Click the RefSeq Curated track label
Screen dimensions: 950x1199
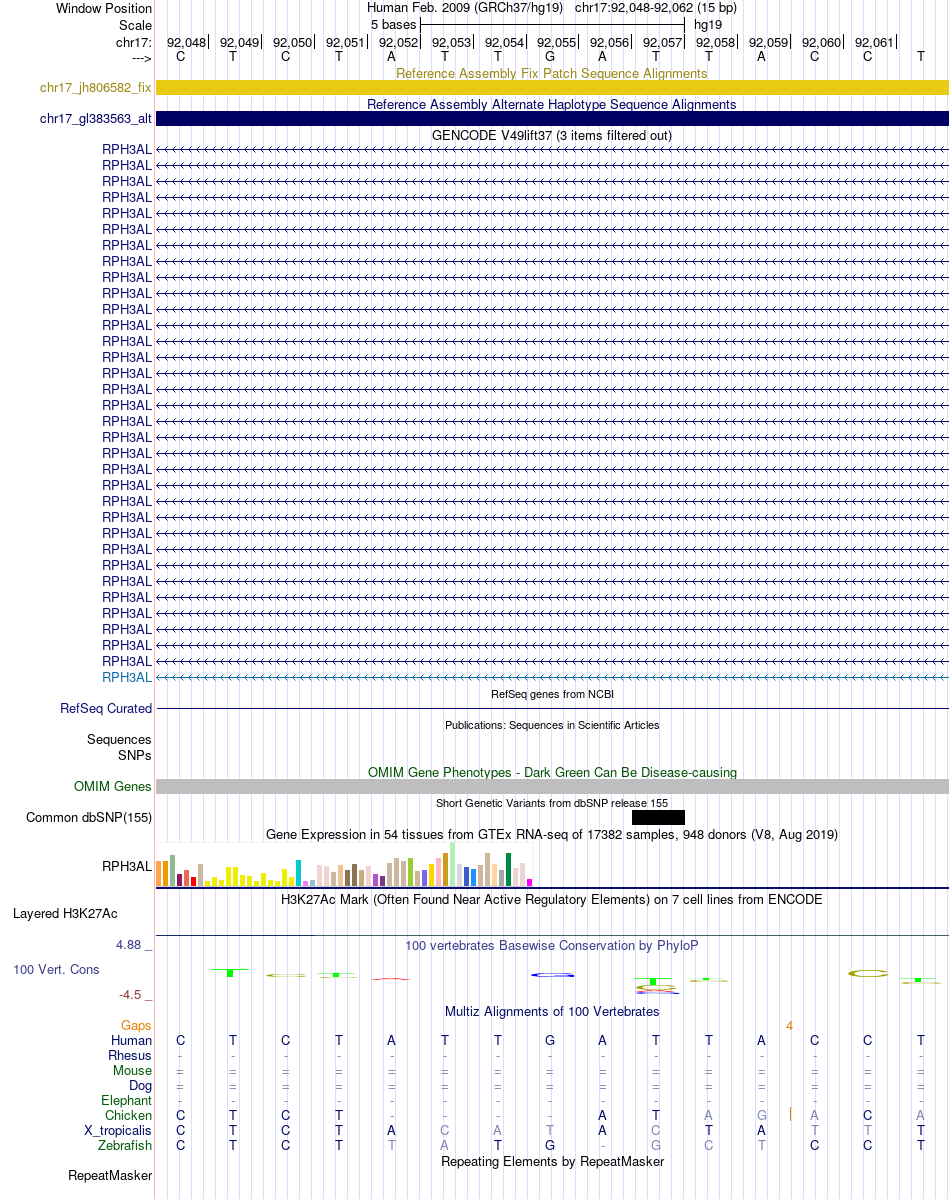pyautogui.click(x=106, y=709)
